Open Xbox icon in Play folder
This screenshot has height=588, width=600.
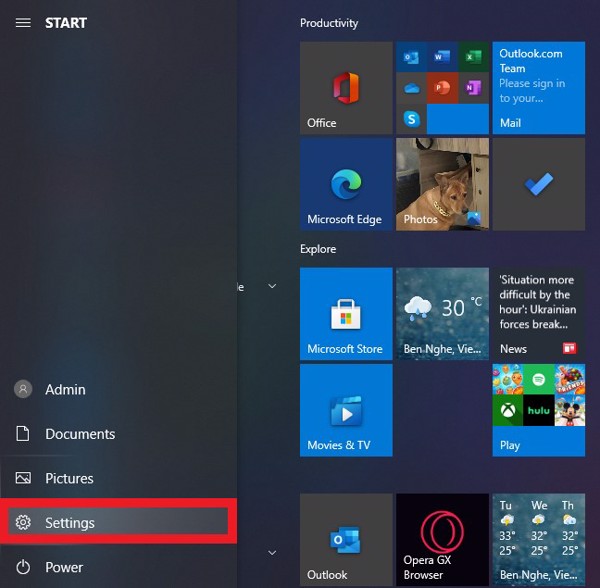508,410
